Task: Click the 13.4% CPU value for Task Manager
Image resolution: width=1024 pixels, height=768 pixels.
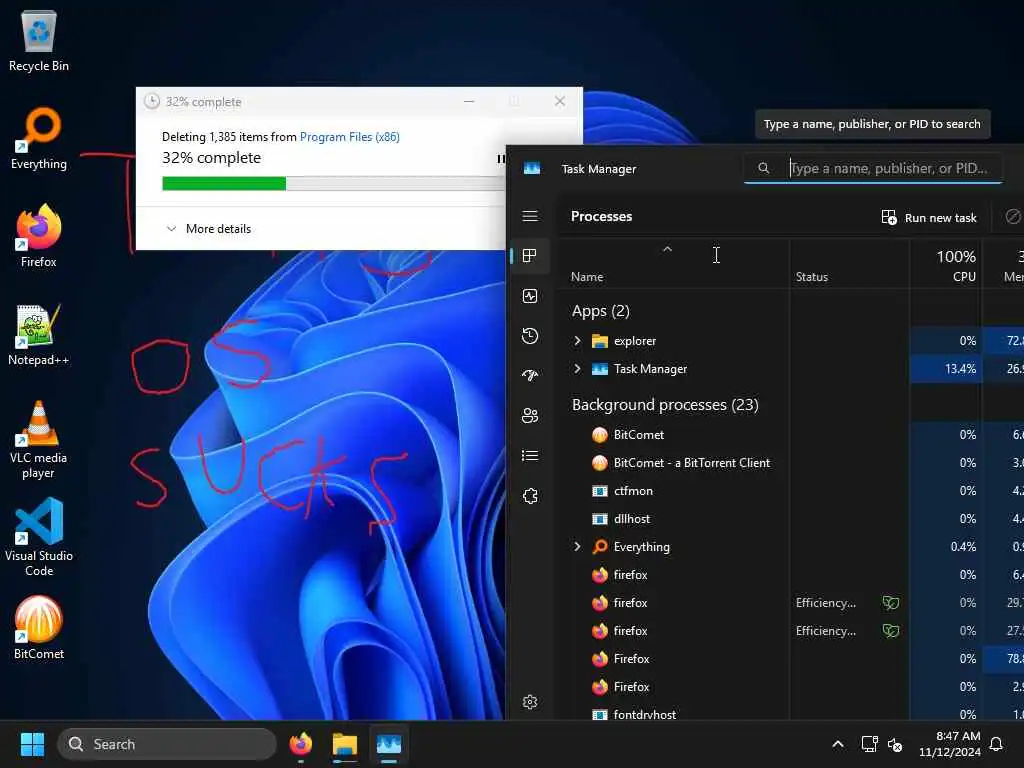Action: [960, 369]
